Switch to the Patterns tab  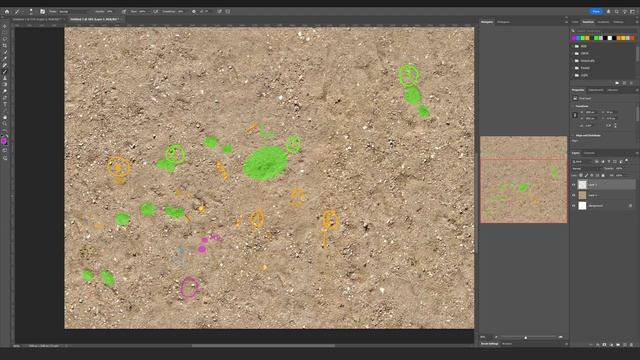tap(618, 22)
